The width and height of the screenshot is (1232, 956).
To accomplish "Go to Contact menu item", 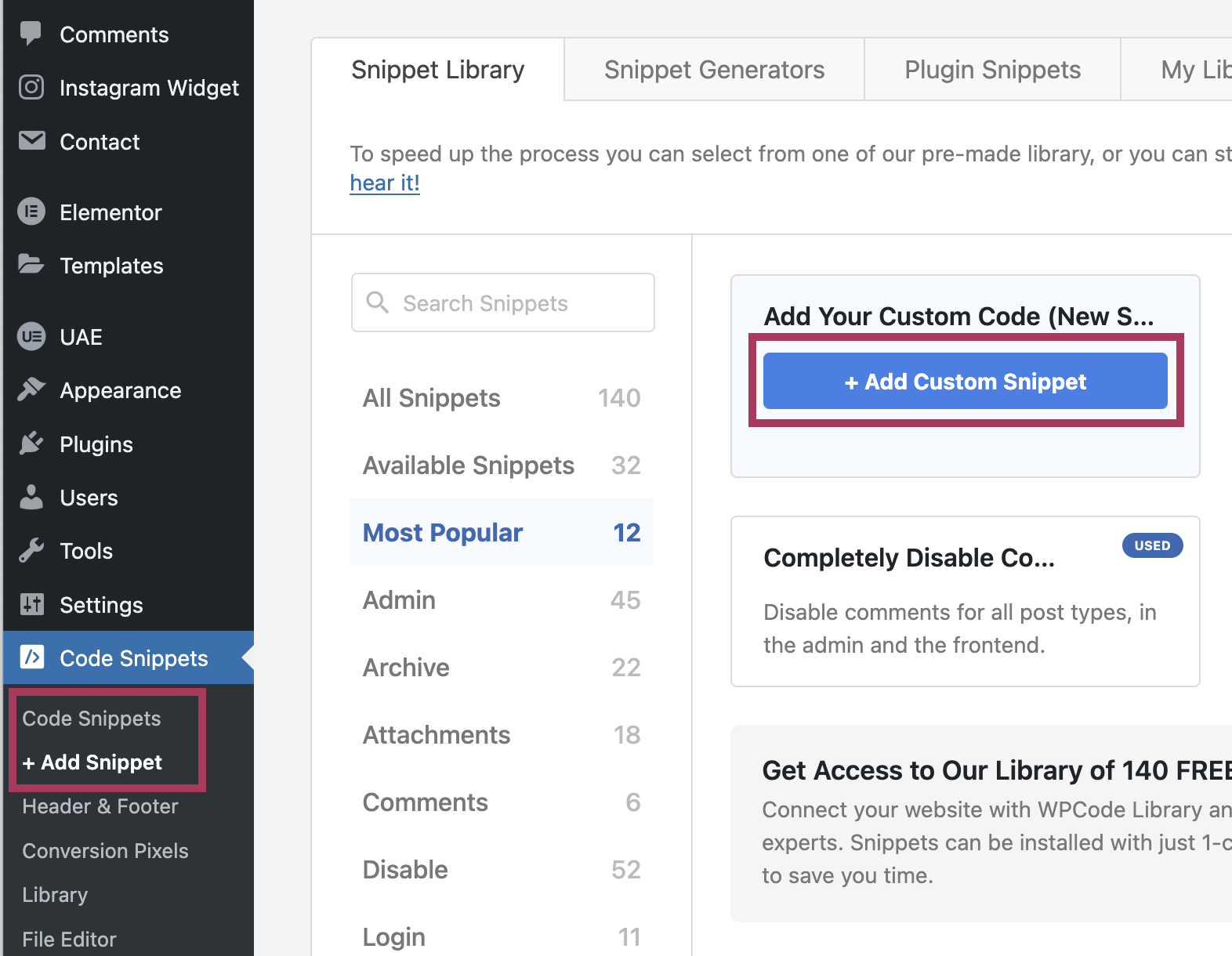I will [x=129, y=142].
